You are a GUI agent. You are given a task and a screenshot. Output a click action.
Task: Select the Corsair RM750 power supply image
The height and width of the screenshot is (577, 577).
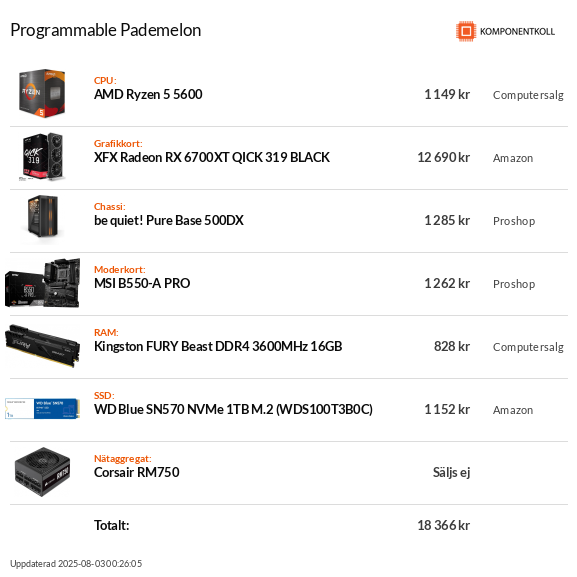click(42, 472)
